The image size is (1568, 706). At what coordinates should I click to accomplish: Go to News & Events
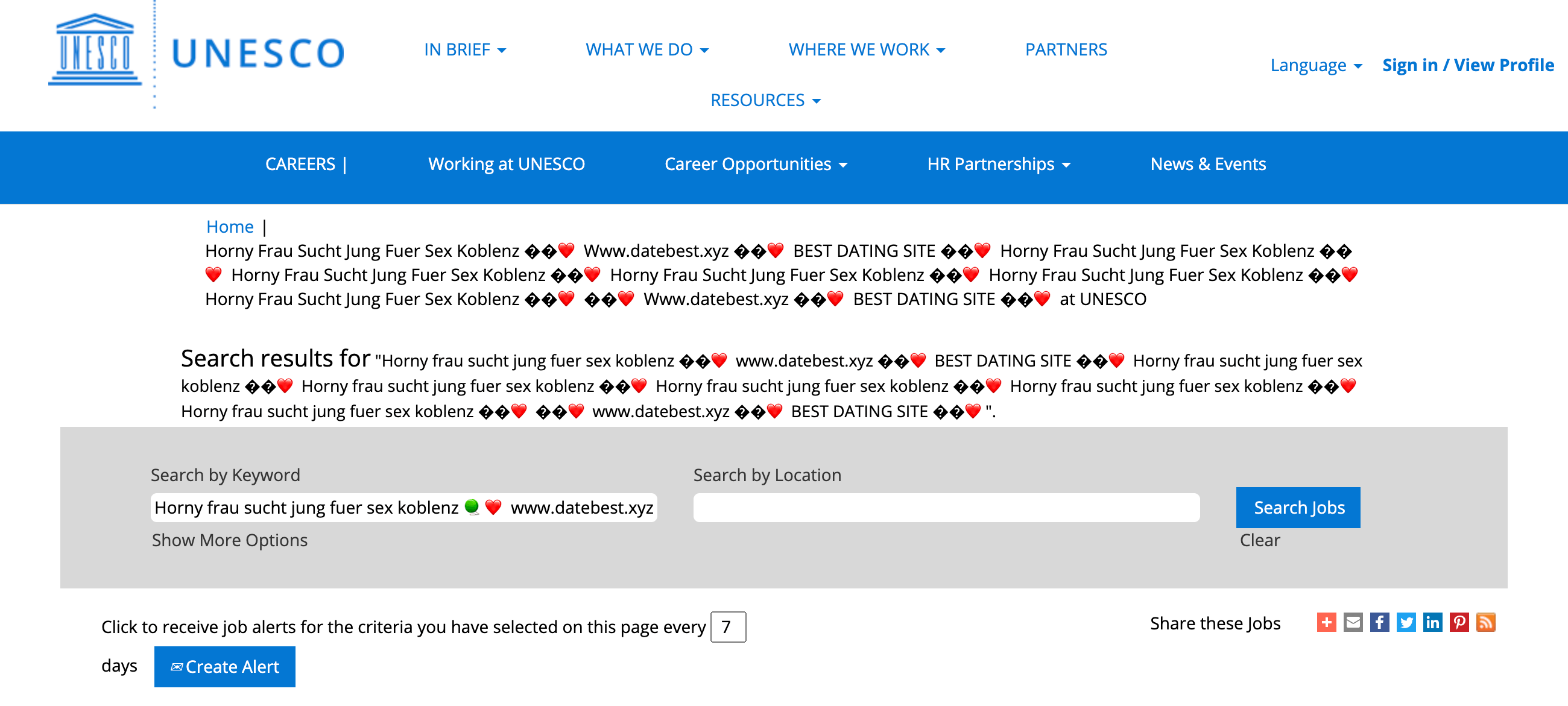click(1207, 165)
